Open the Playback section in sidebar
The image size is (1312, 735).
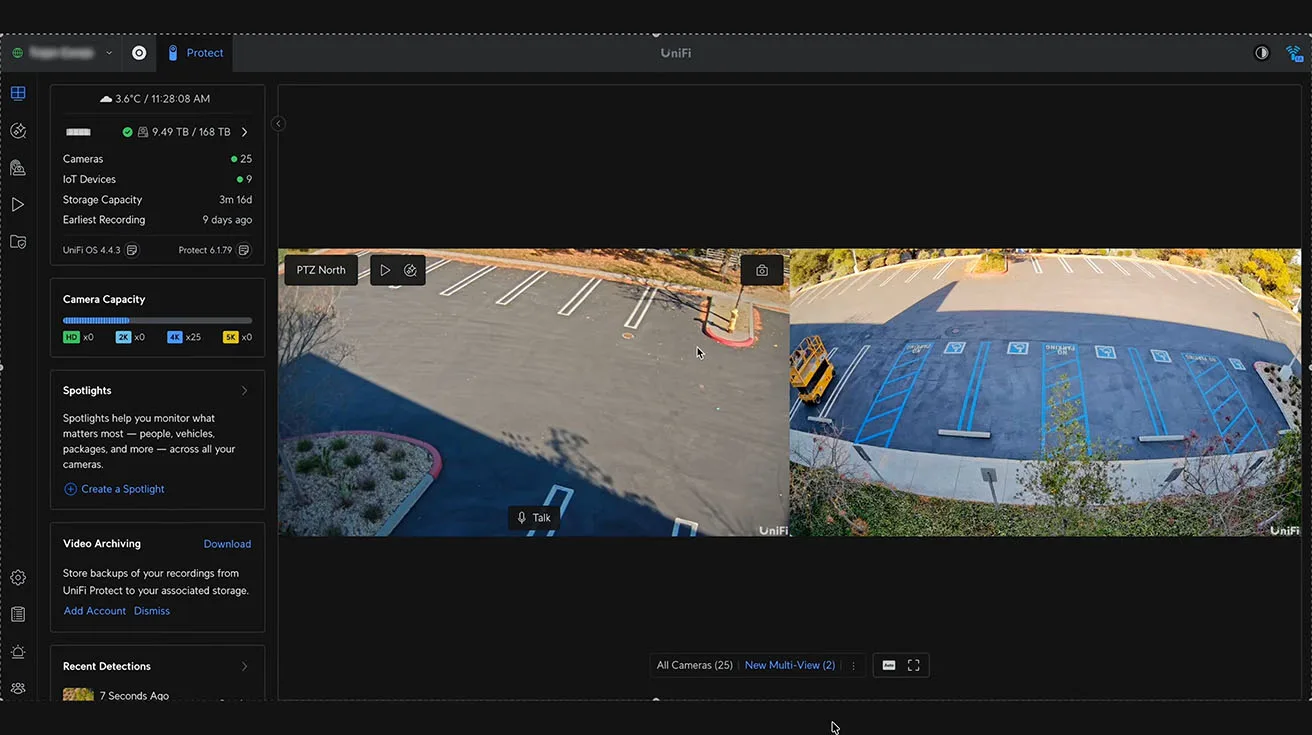tap(18, 205)
